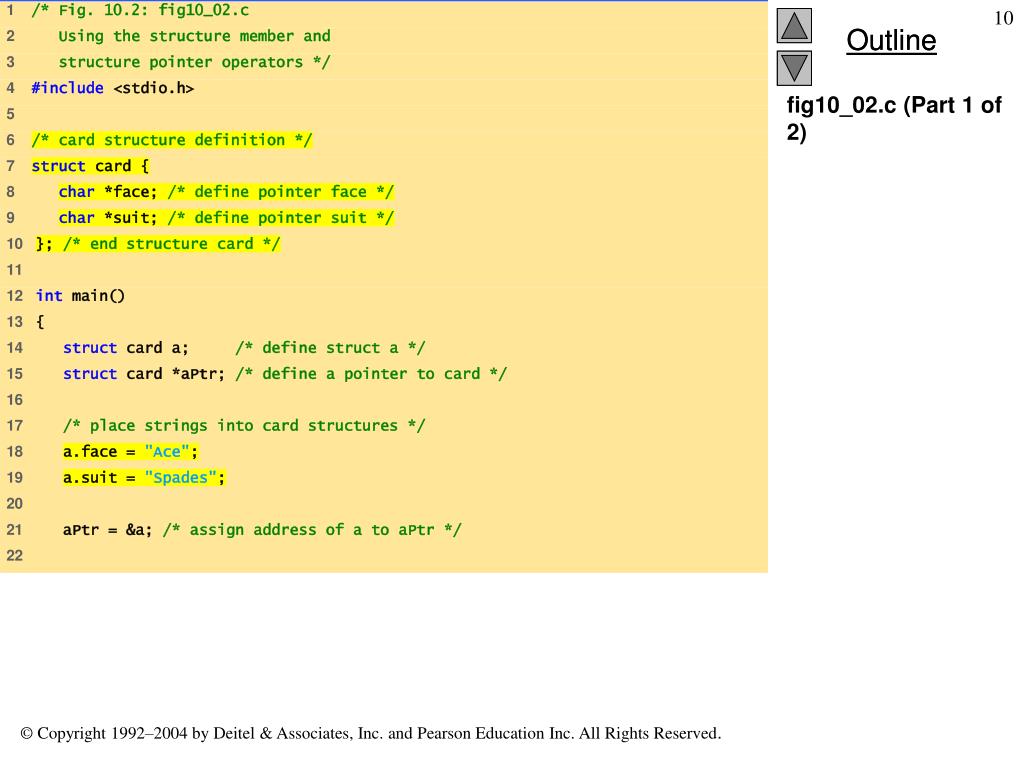1024x768 pixels.
Task: Select the char *face; declaration
Action: pyautogui.click(x=108, y=192)
